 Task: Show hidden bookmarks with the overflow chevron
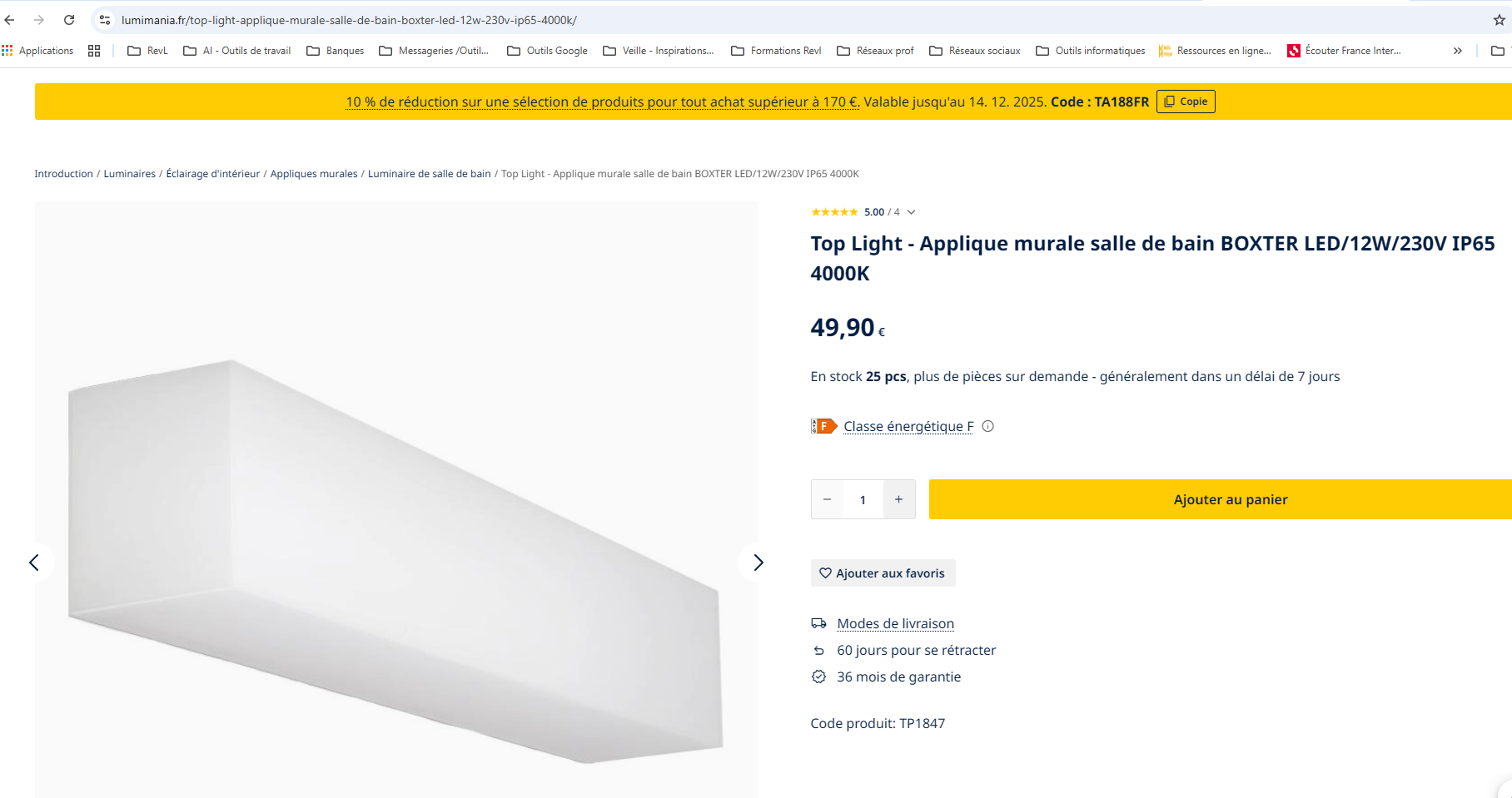(1457, 51)
